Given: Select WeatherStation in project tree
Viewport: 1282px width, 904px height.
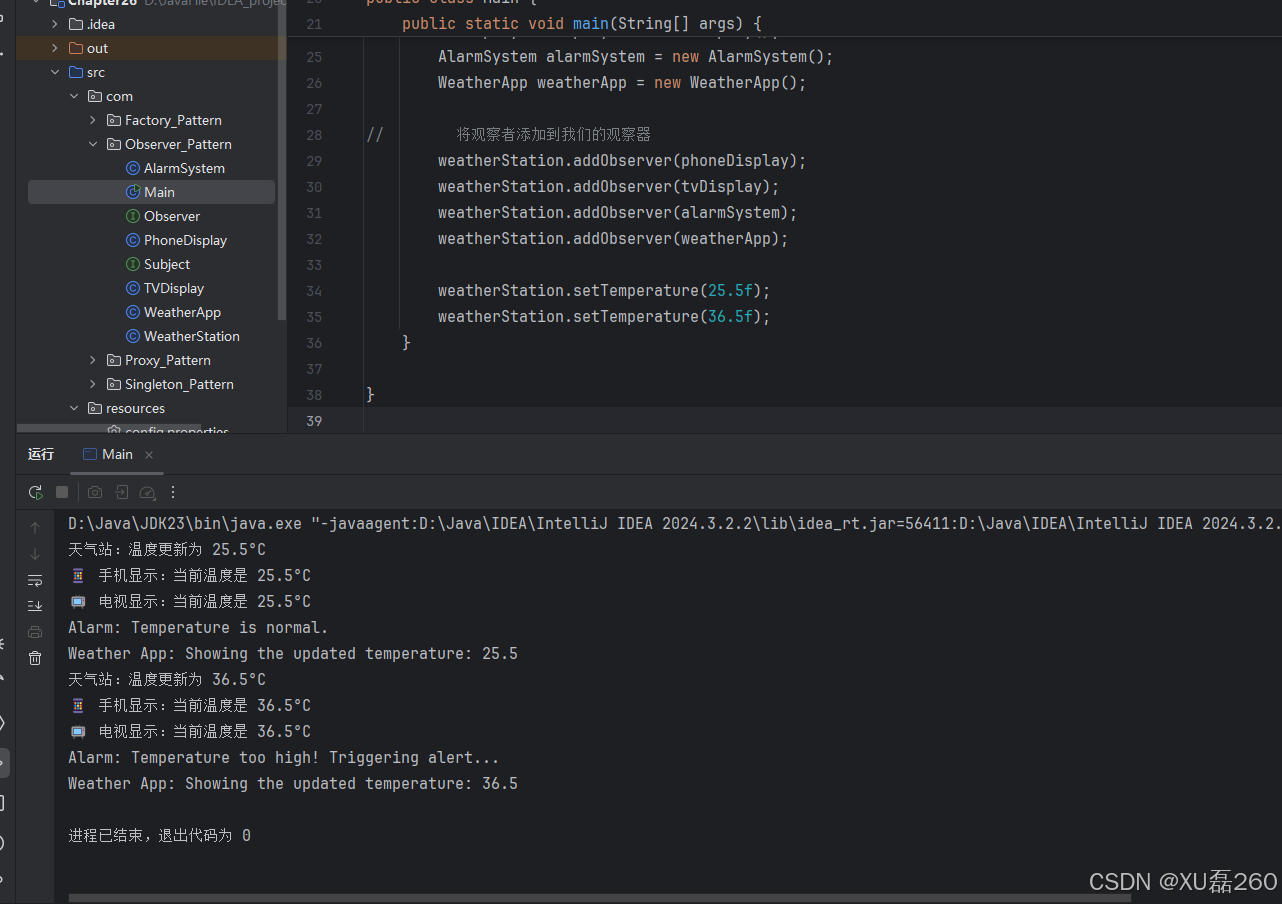Looking at the screenshot, I should [192, 336].
